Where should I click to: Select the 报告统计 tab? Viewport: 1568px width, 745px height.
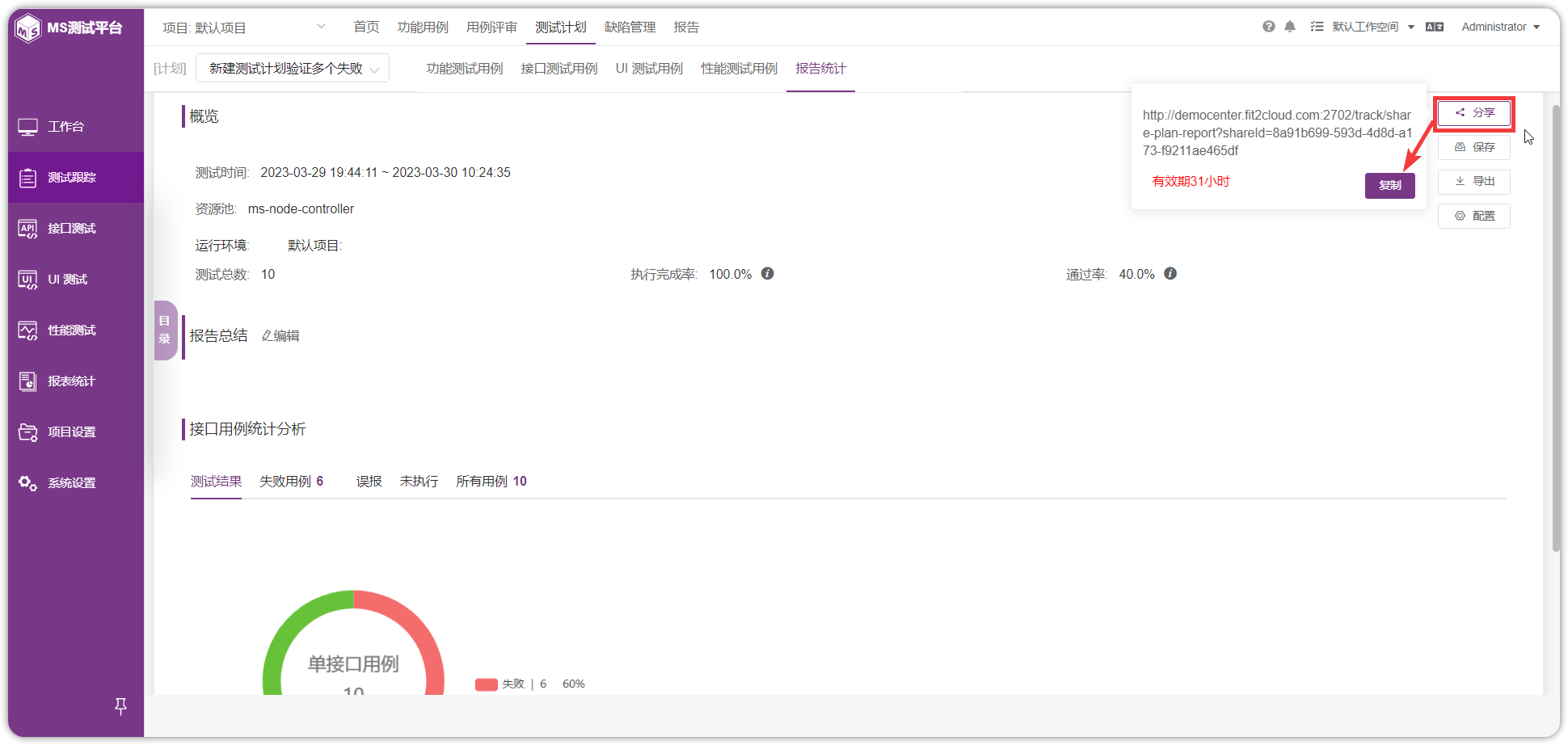(820, 69)
